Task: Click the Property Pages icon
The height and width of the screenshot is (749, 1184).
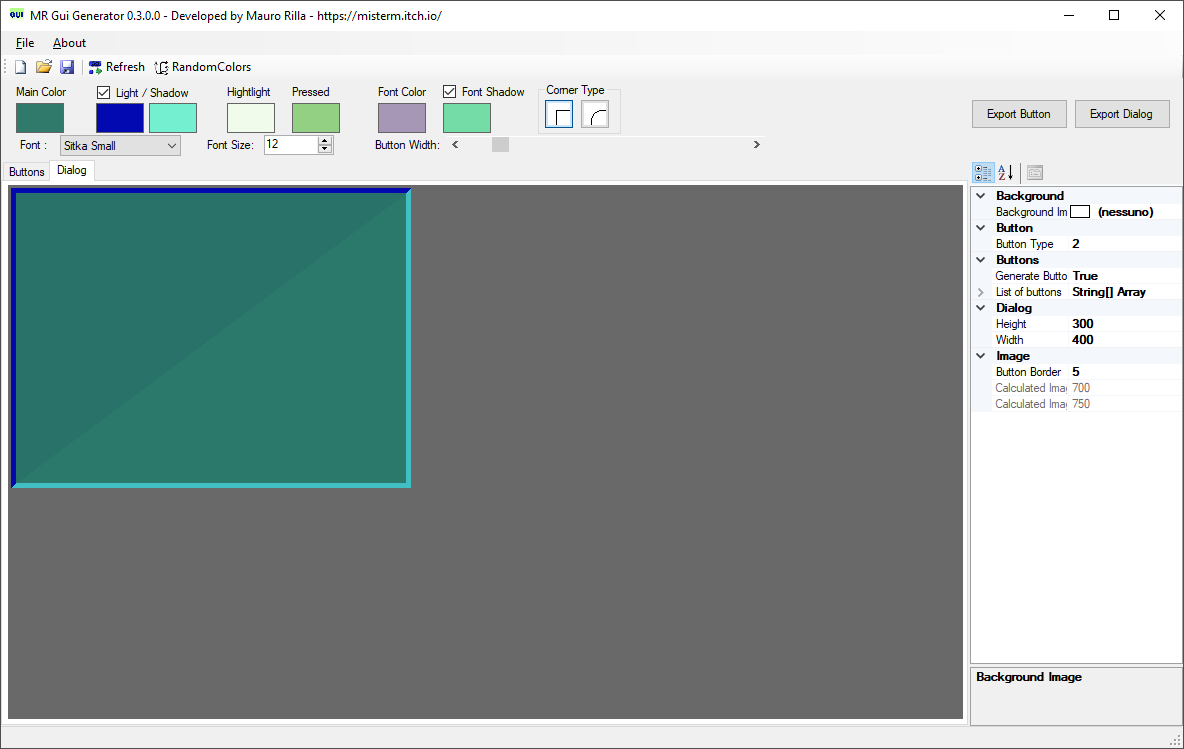Action: [1034, 173]
